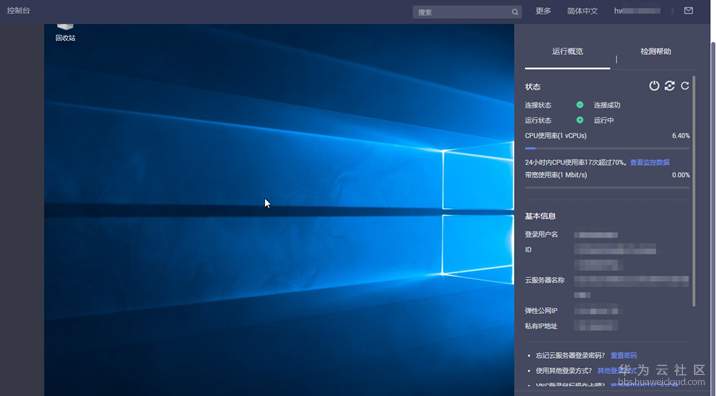Click the restart server icon beside power
This screenshot has width=716, height=396.
669,86
